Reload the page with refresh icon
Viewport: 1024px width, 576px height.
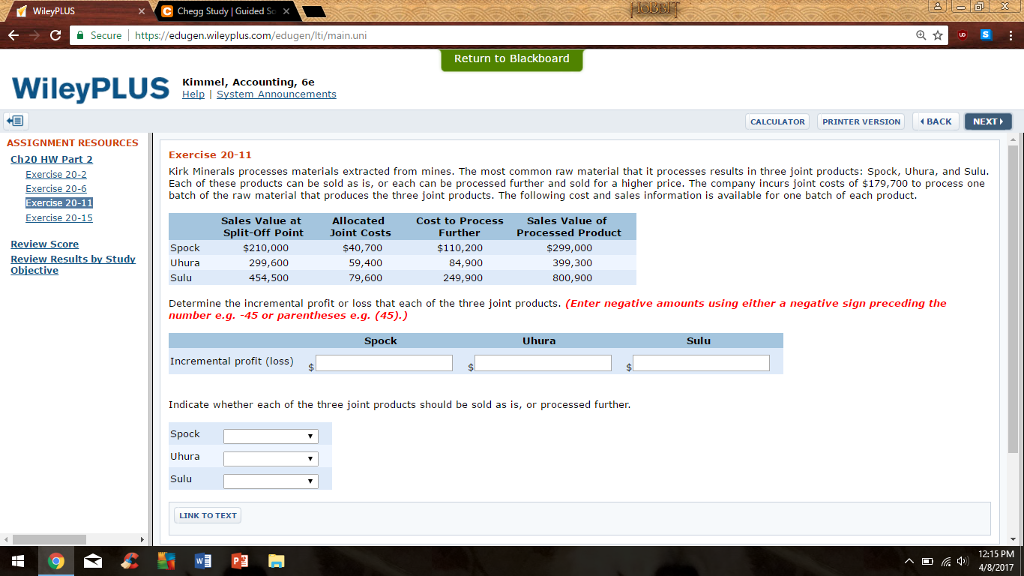(56, 35)
